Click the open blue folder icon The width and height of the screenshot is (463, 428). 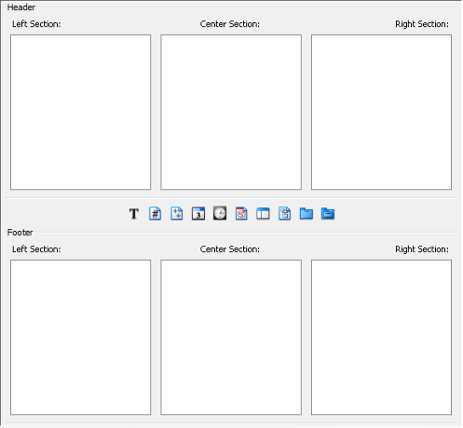click(x=328, y=214)
